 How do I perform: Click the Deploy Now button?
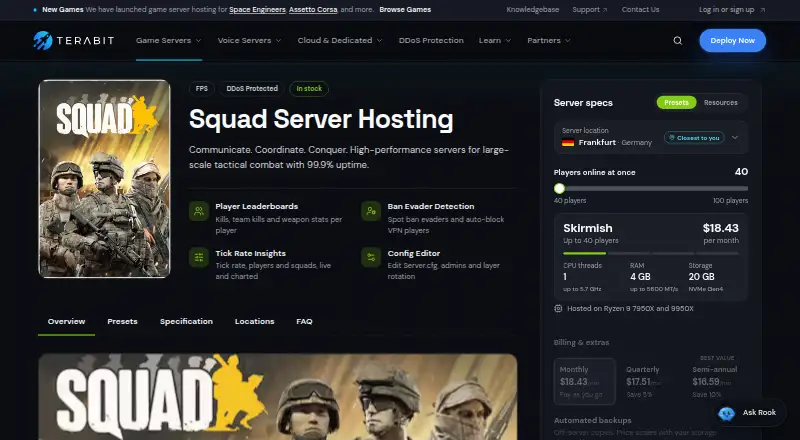coord(732,40)
